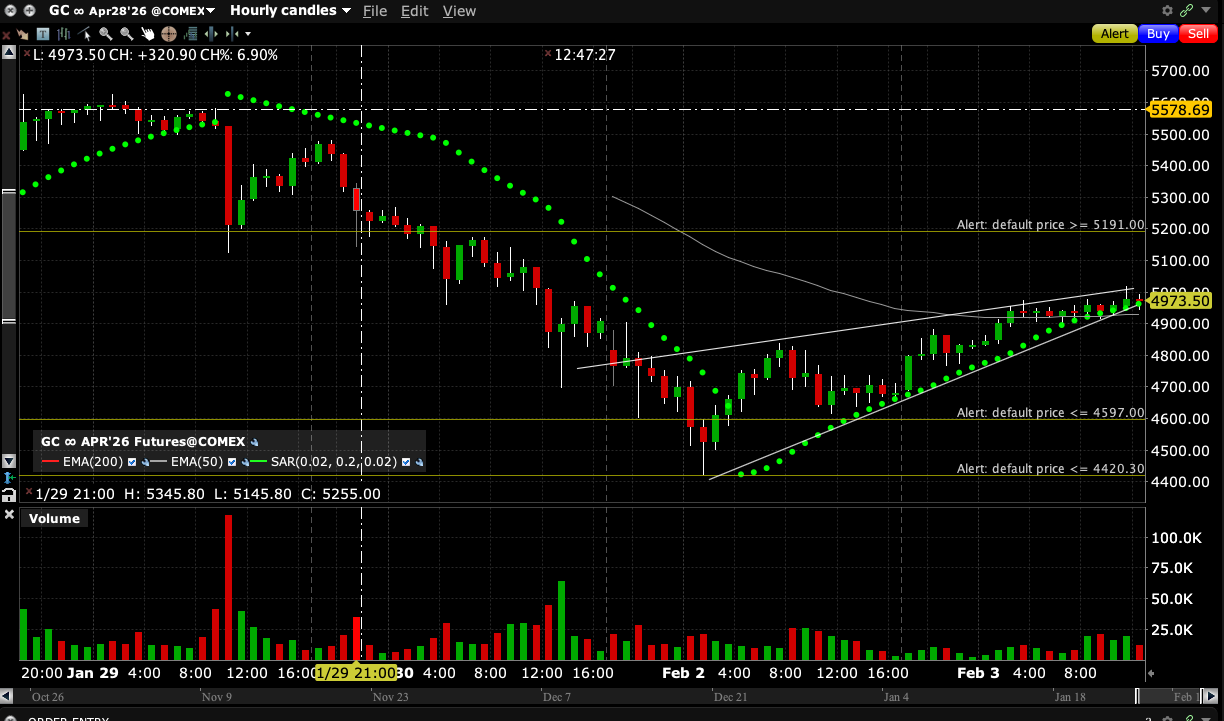Click the blue Buy button

1158,34
